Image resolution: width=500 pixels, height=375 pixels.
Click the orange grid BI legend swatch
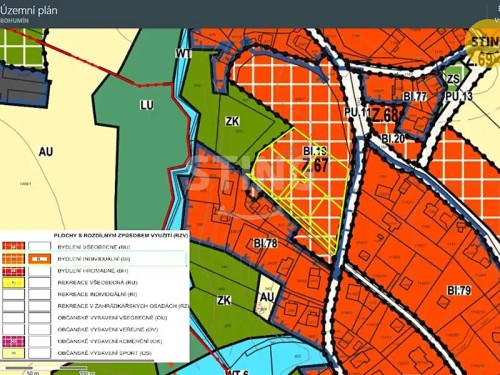pyautogui.click(x=13, y=259)
